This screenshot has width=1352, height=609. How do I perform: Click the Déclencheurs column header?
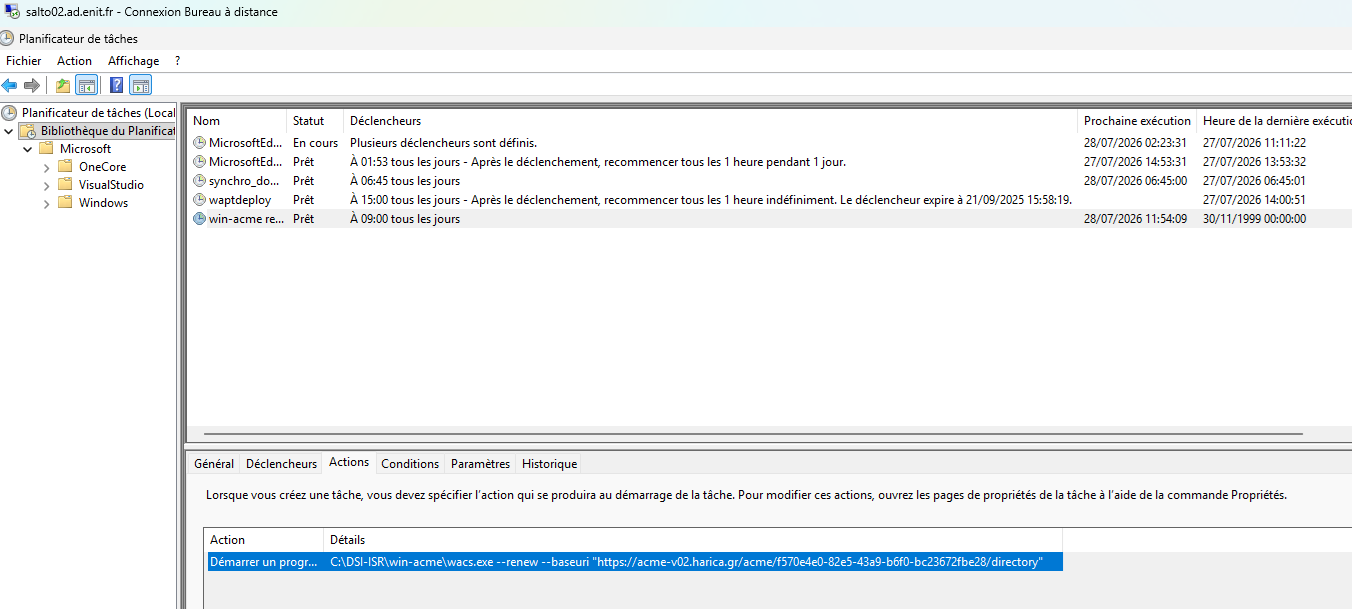pyautogui.click(x=711, y=121)
